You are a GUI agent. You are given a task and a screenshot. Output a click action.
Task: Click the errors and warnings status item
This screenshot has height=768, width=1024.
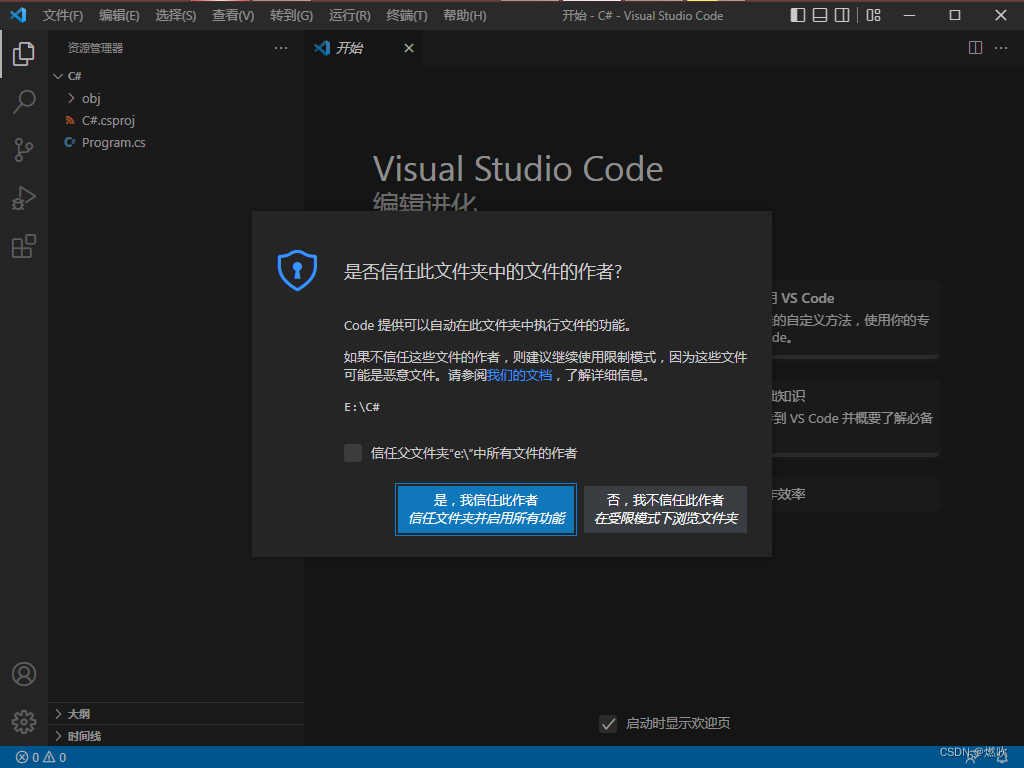pos(41,758)
